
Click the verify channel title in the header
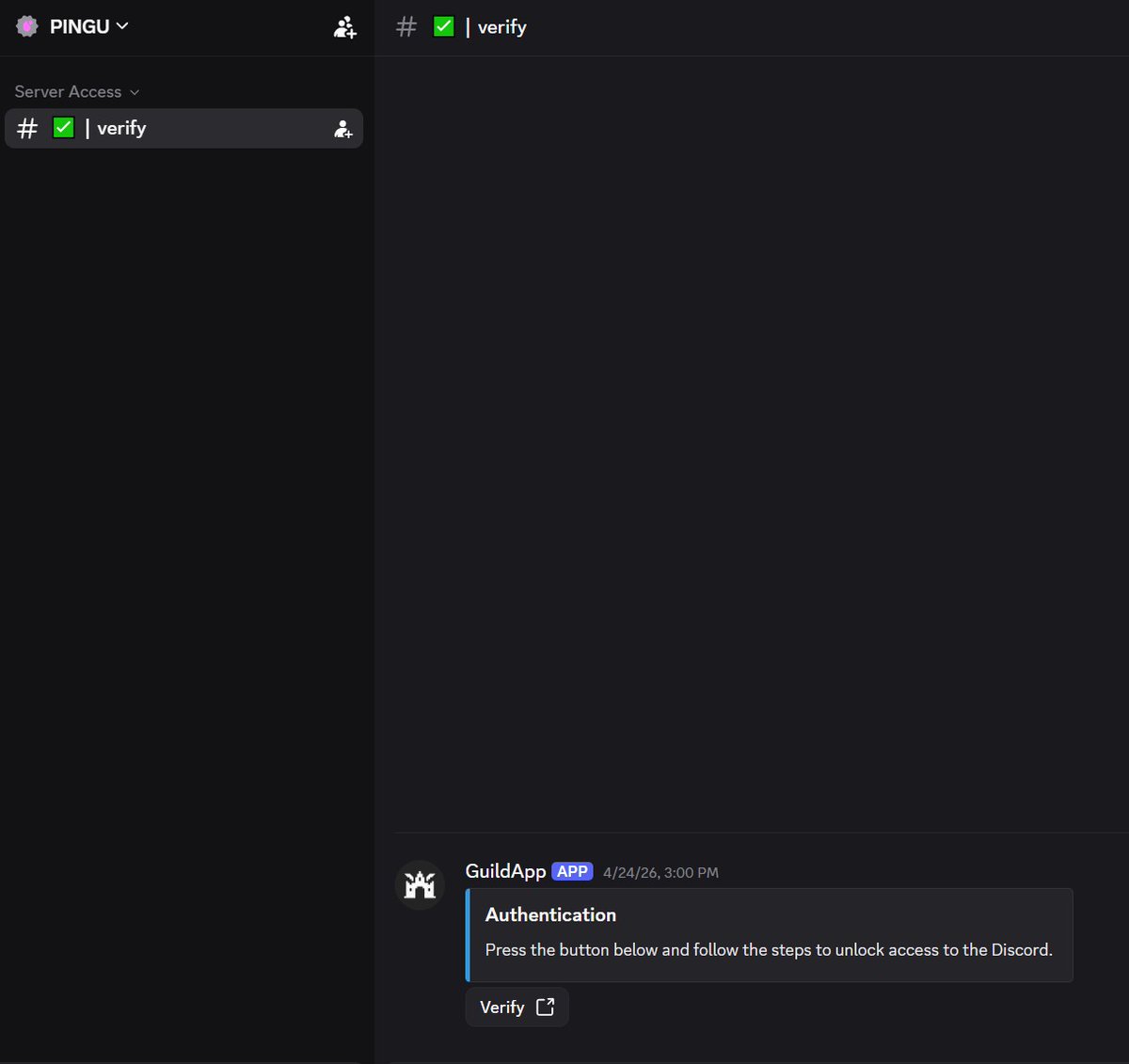point(501,27)
